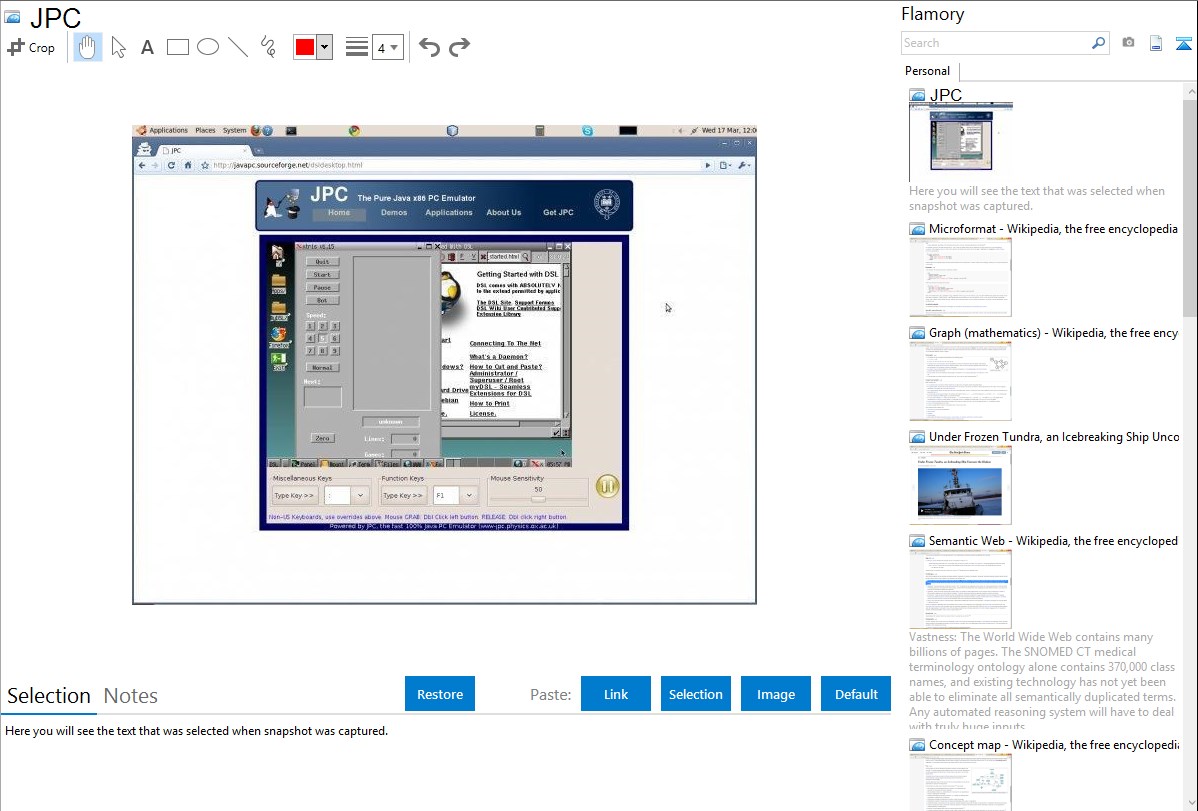Click the selected-text placeholder in Selection pane
Screen dimensions: 1198x811
point(196,731)
